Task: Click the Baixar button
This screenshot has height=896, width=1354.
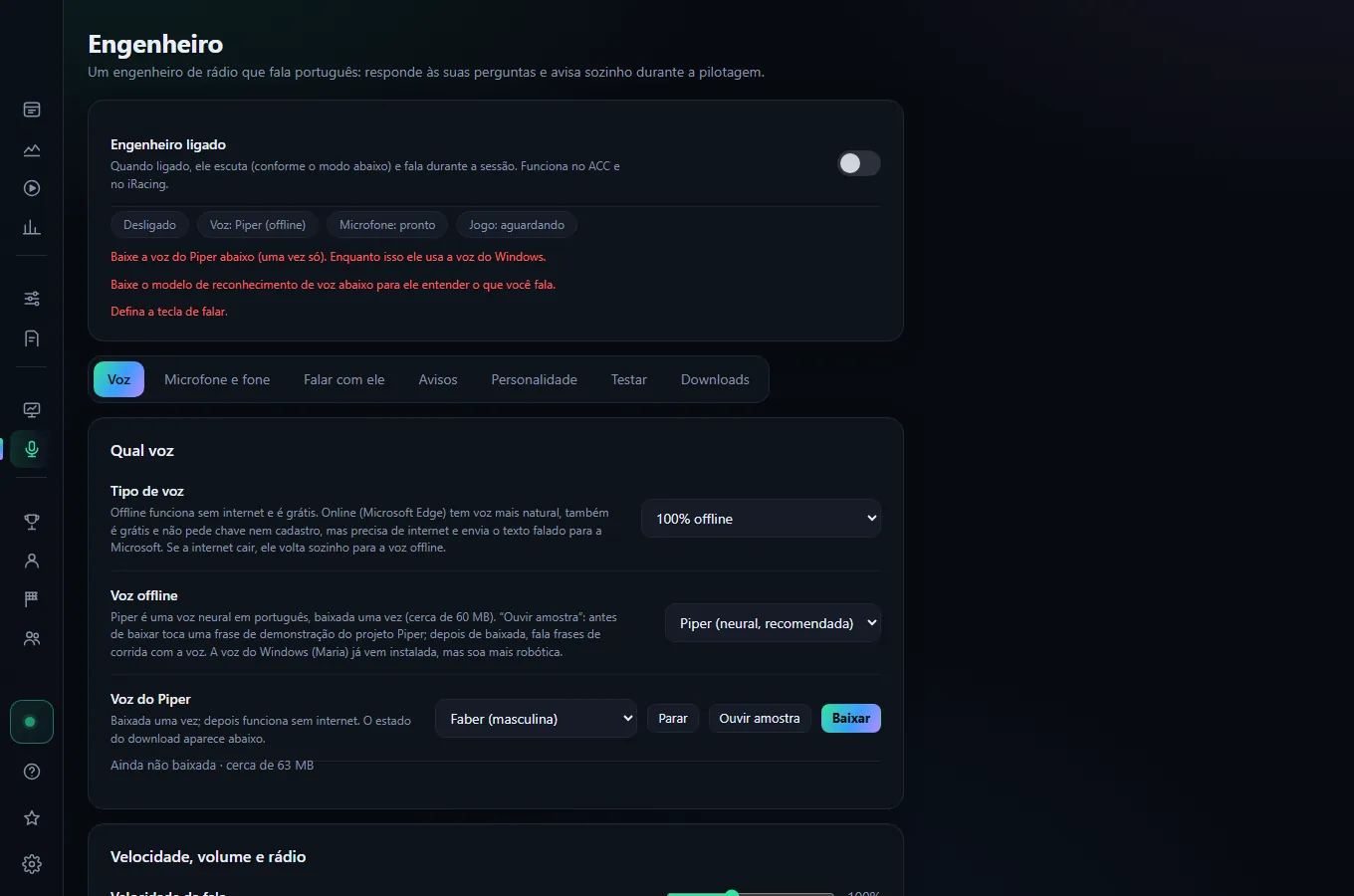Action: click(x=851, y=719)
